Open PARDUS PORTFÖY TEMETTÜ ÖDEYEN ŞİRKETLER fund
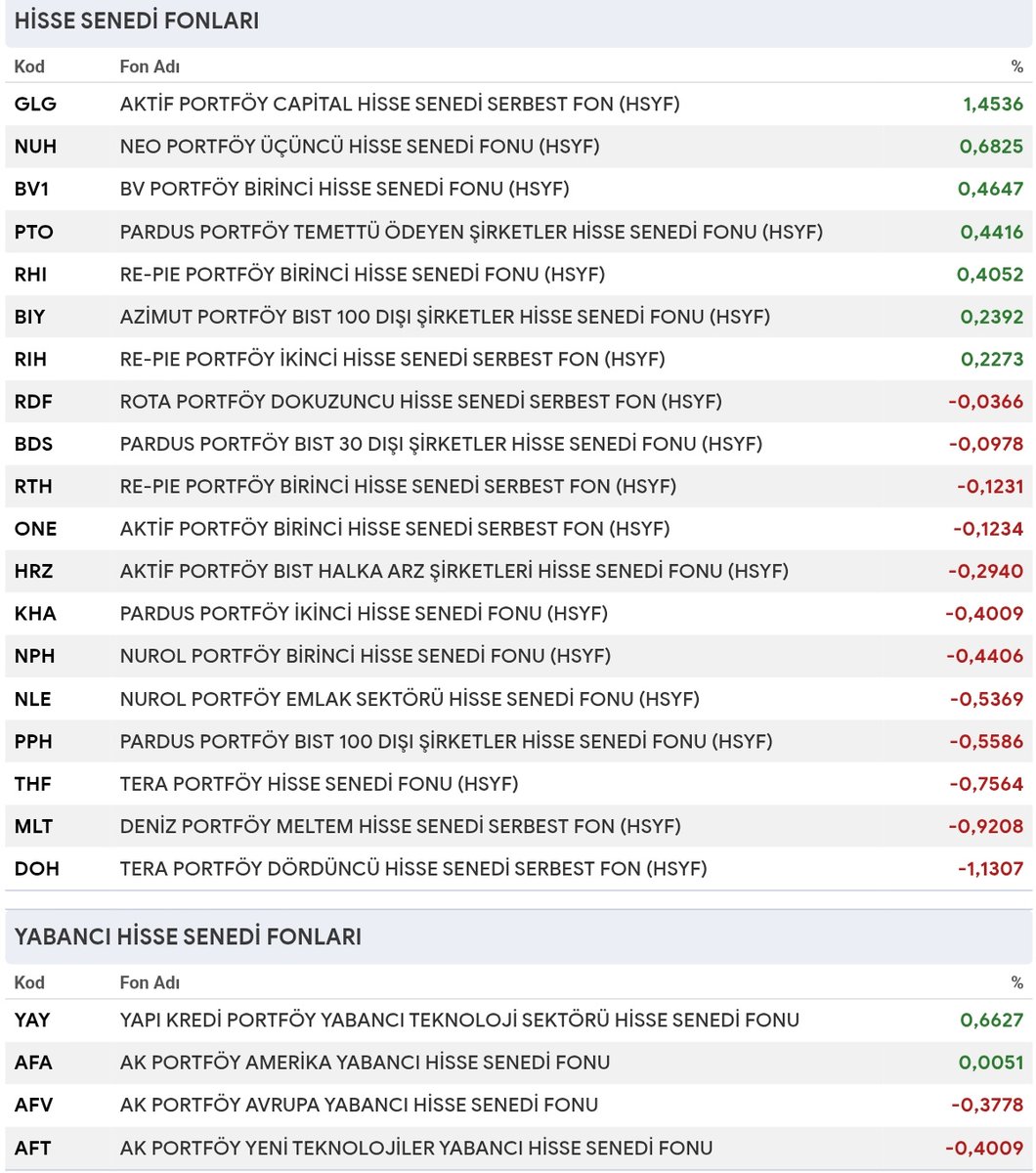The width and height of the screenshot is (1036, 1173). pyautogui.click(x=471, y=232)
